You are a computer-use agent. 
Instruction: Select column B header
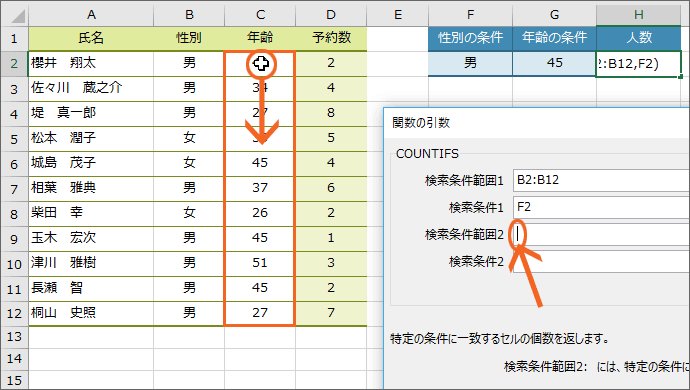[x=189, y=15]
